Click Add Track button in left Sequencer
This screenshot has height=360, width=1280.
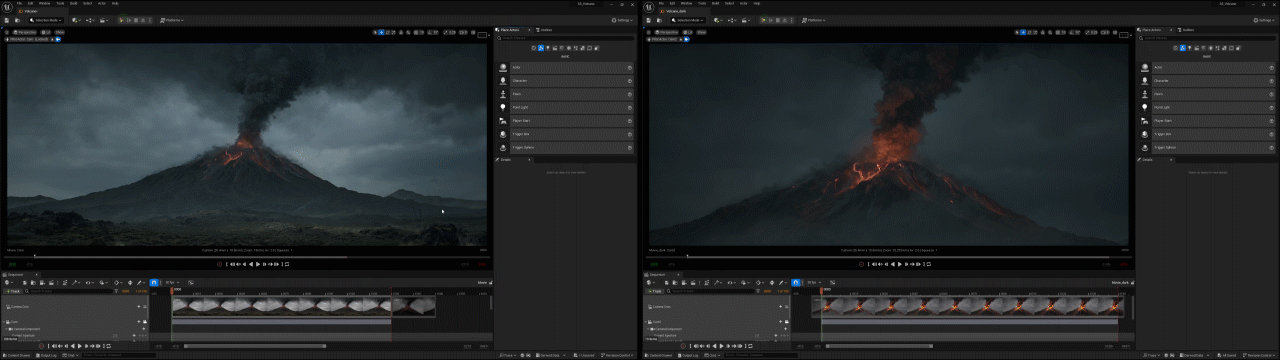14,291
